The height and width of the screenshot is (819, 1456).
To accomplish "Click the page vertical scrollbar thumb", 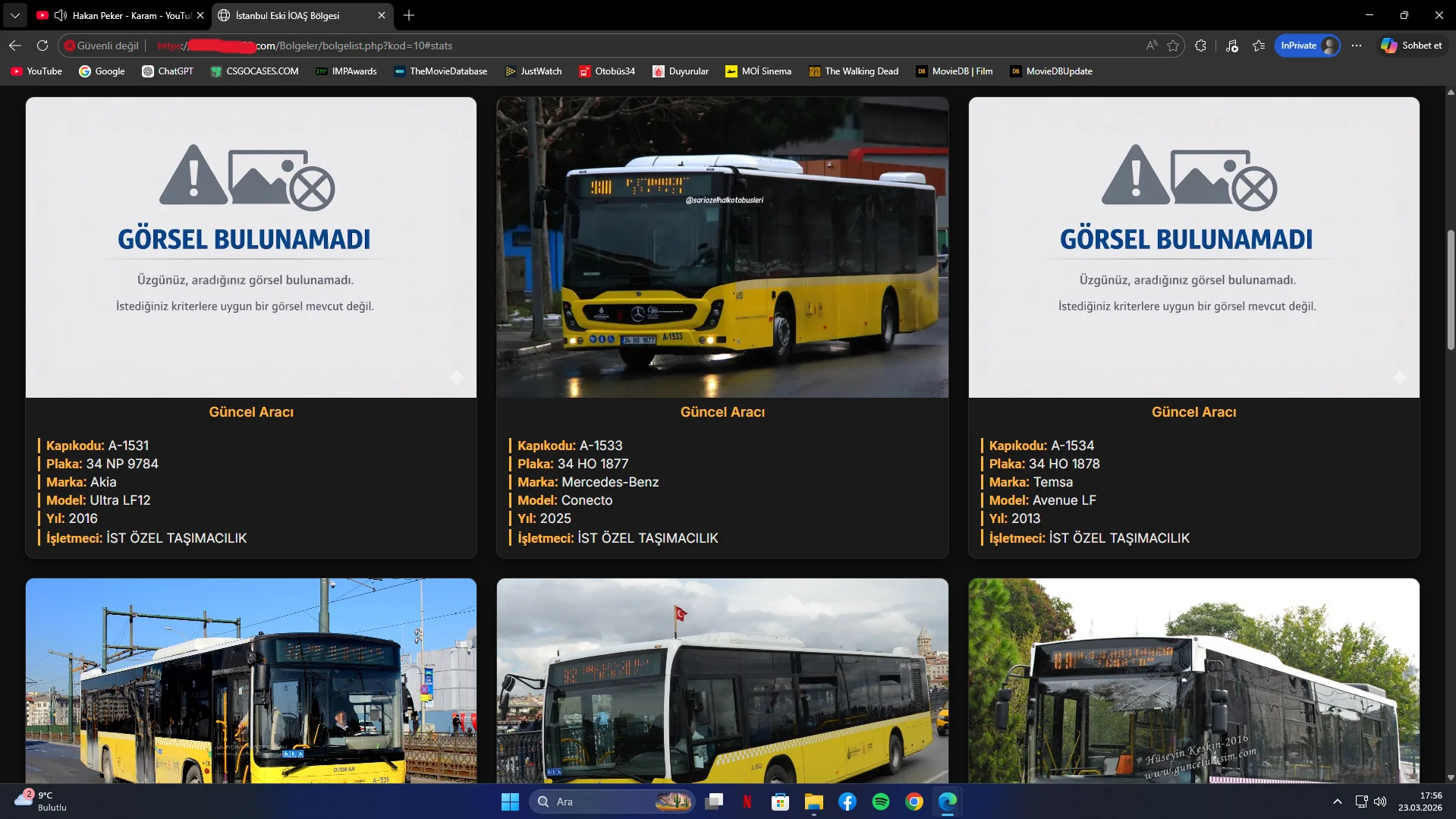I will click(x=1451, y=288).
